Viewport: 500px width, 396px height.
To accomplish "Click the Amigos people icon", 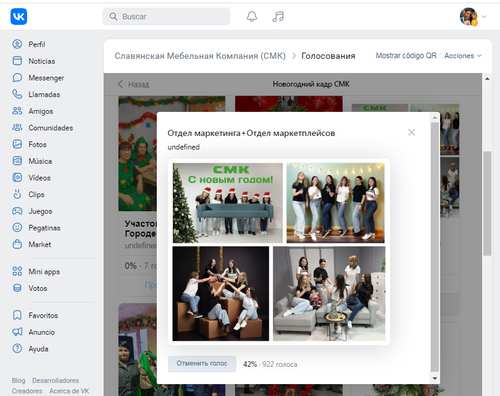I will click(17, 111).
